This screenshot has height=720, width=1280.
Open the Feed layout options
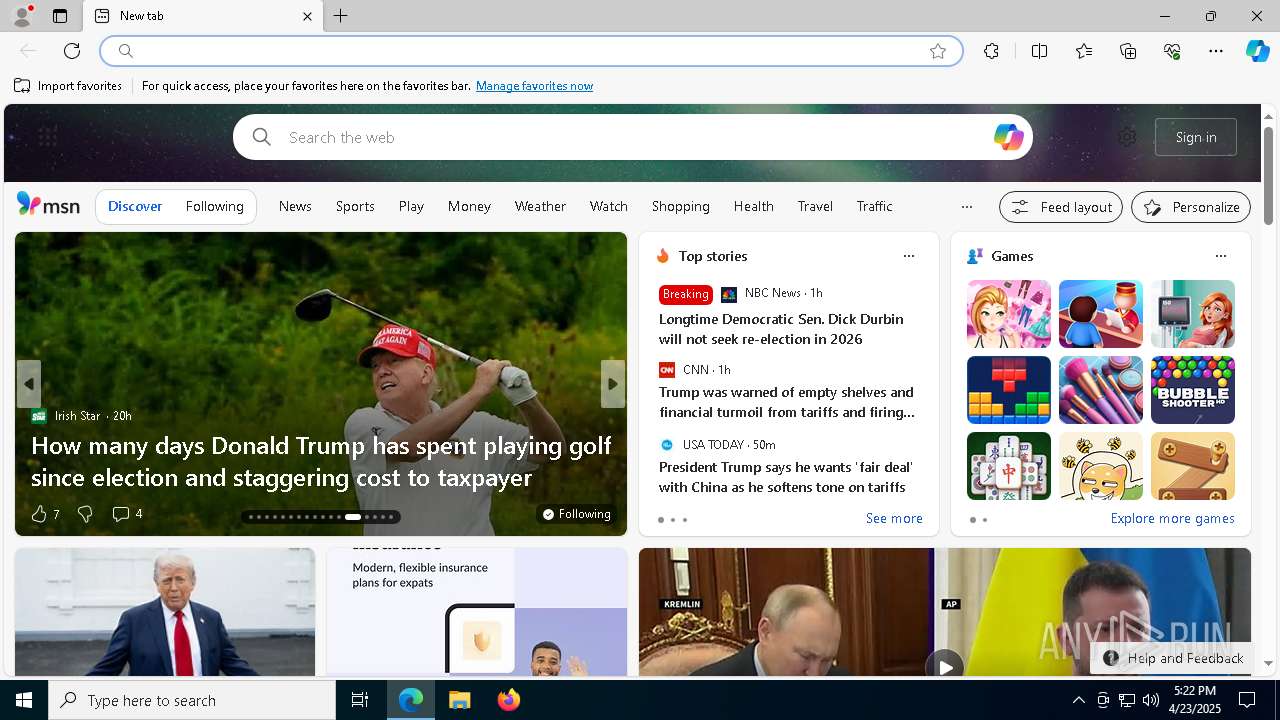tap(1061, 207)
